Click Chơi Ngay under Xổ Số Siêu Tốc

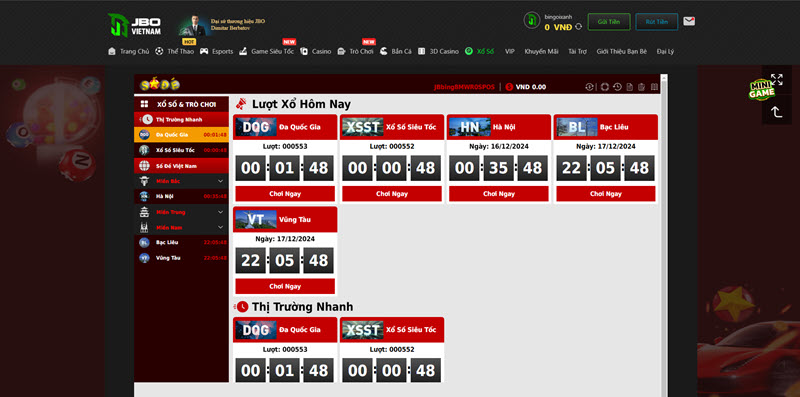coord(392,194)
